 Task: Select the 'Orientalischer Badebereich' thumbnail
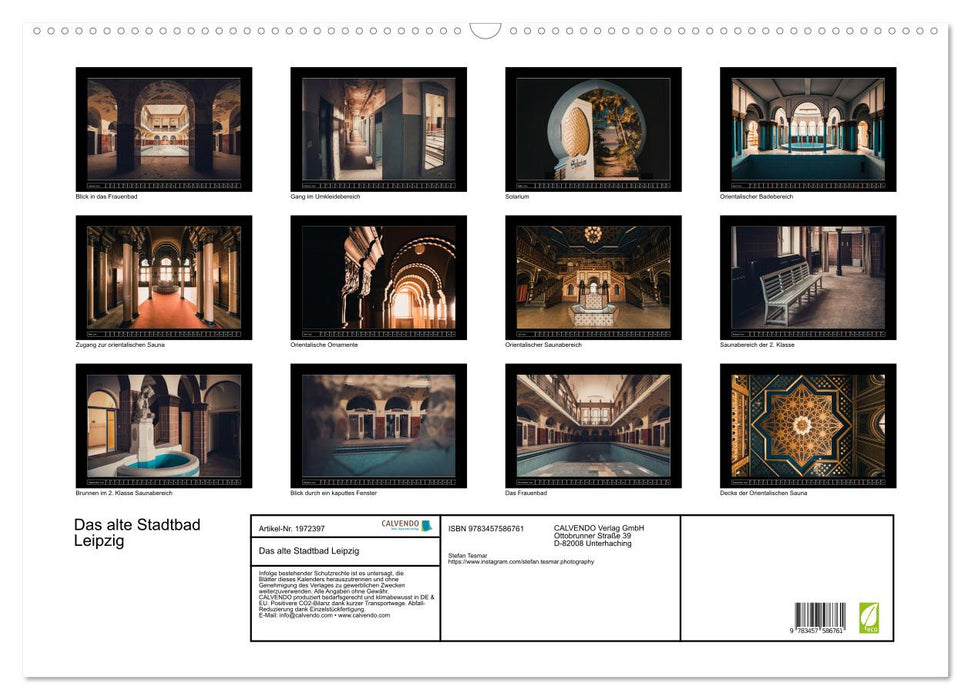(808, 129)
